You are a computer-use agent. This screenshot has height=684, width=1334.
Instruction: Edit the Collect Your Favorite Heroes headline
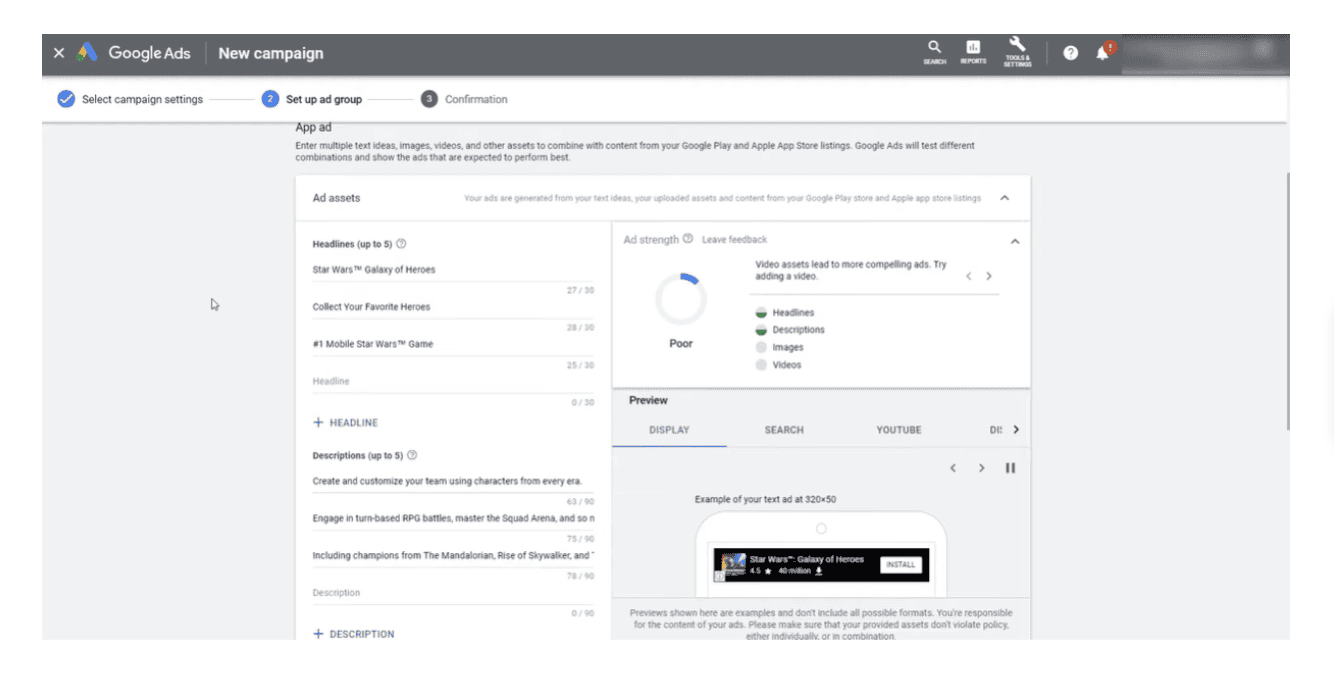pyautogui.click(x=453, y=307)
